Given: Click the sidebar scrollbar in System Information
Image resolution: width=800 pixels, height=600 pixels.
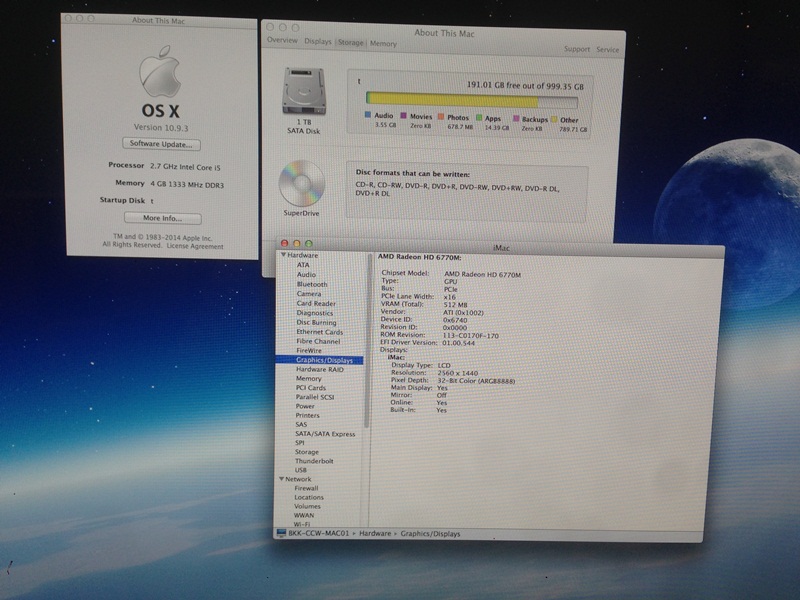Looking at the screenshot, I should 367,341.
